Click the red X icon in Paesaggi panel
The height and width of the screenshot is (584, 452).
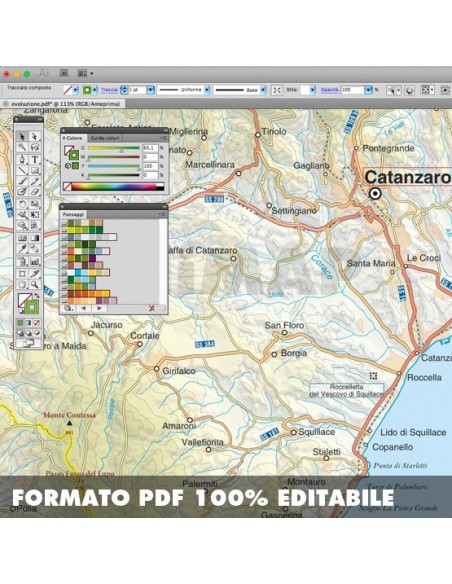152,308
